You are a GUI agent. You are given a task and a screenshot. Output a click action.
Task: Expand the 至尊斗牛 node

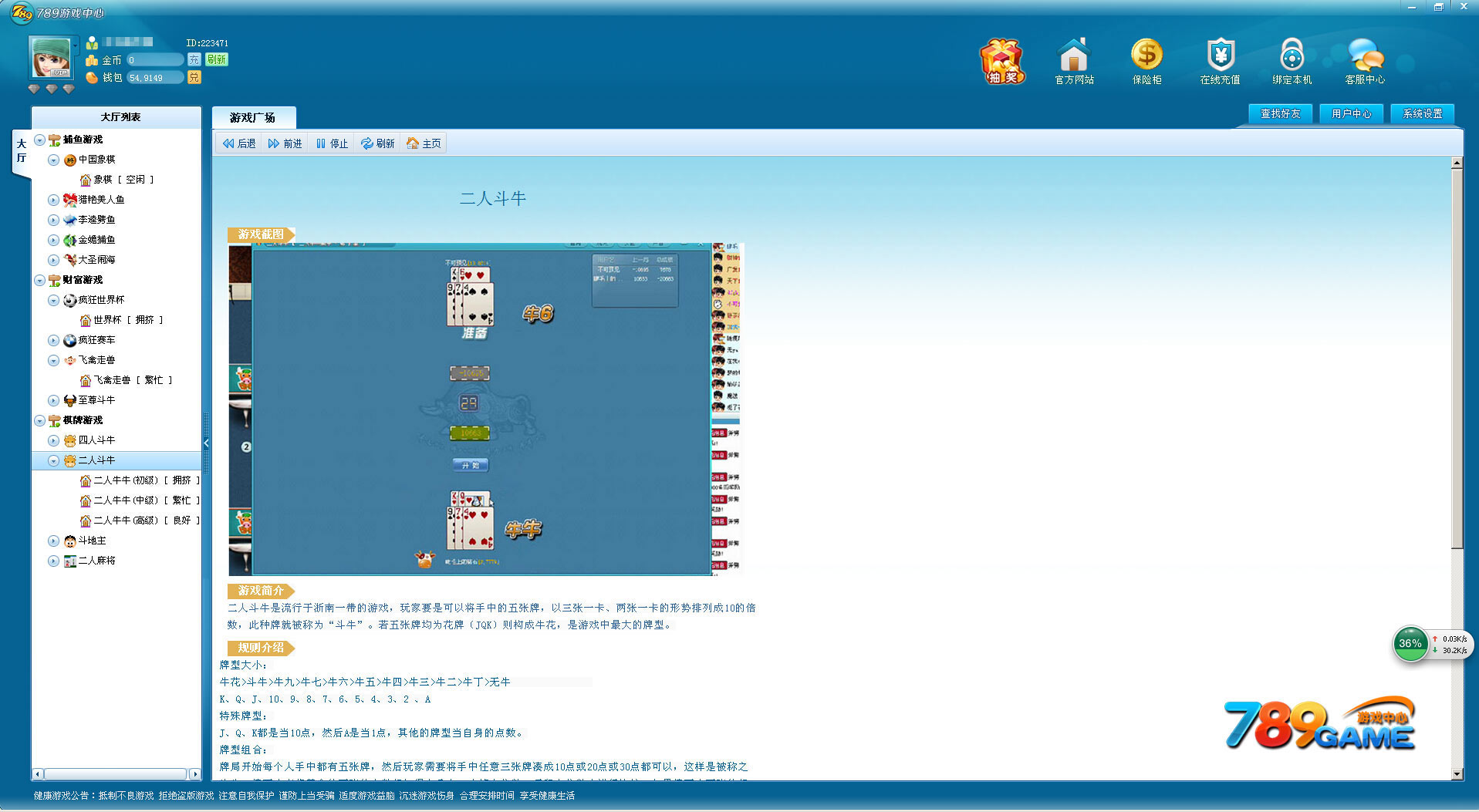point(53,400)
